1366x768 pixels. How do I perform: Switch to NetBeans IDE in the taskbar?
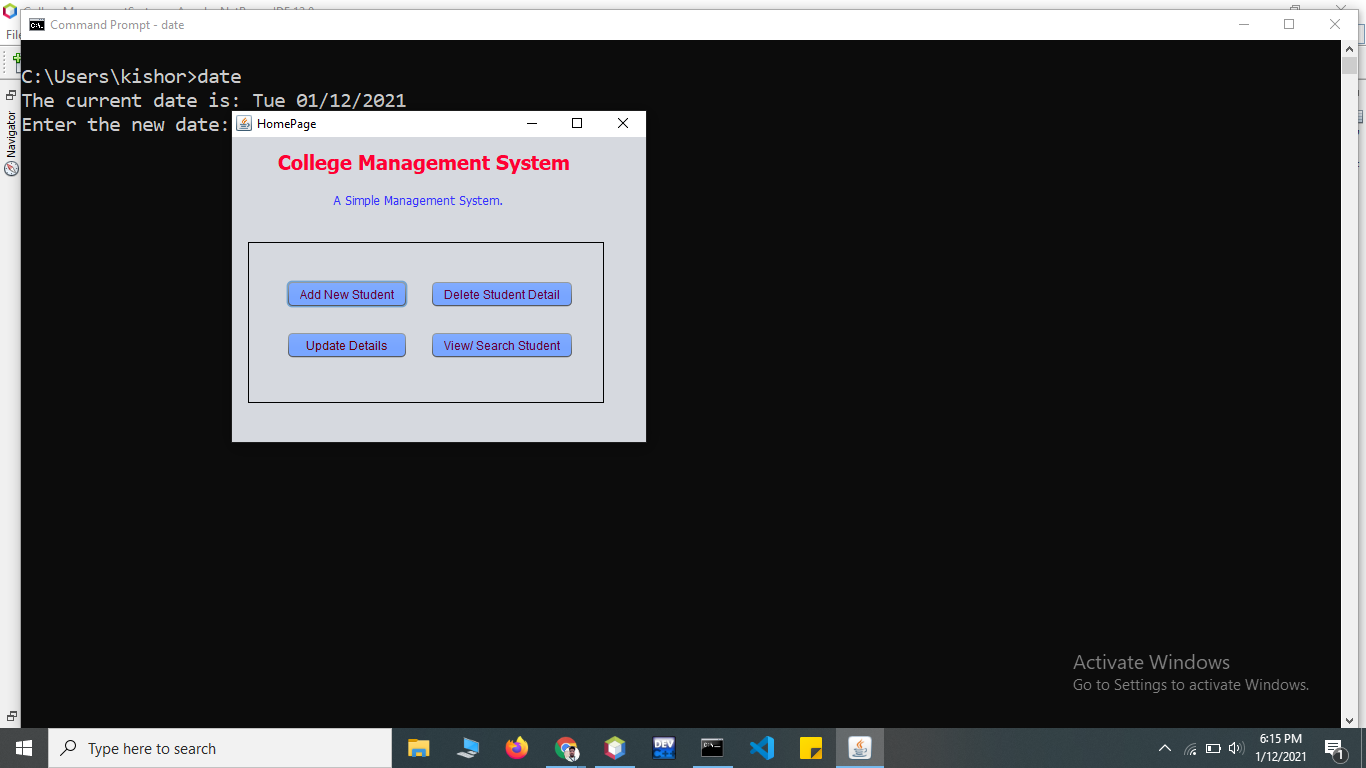pyautogui.click(x=615, y=748)
